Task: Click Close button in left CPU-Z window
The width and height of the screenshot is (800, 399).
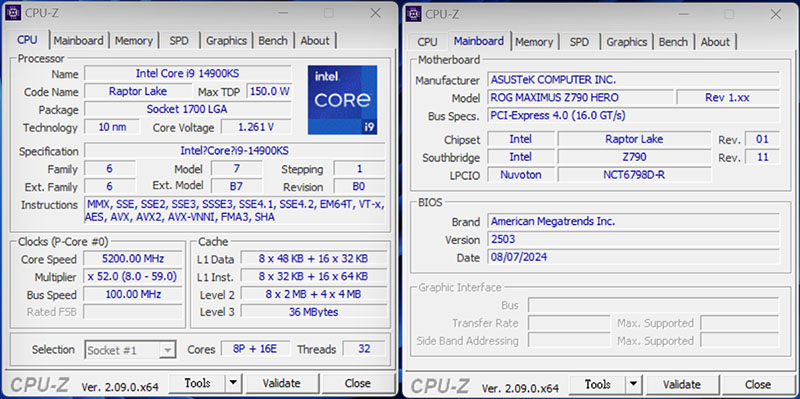Action: tap(357, 383)
